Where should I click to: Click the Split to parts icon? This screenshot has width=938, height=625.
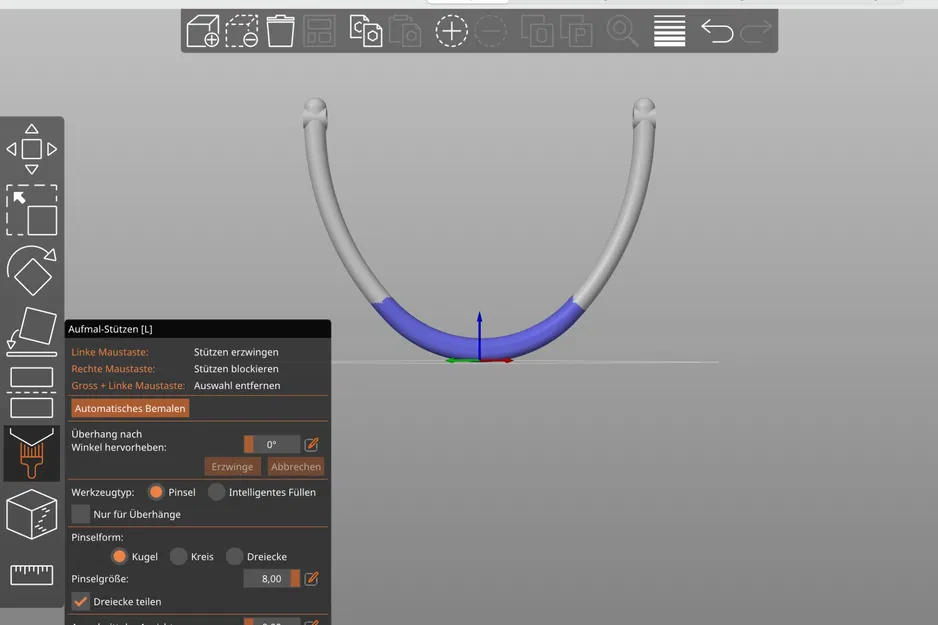(x=576, y=31)
